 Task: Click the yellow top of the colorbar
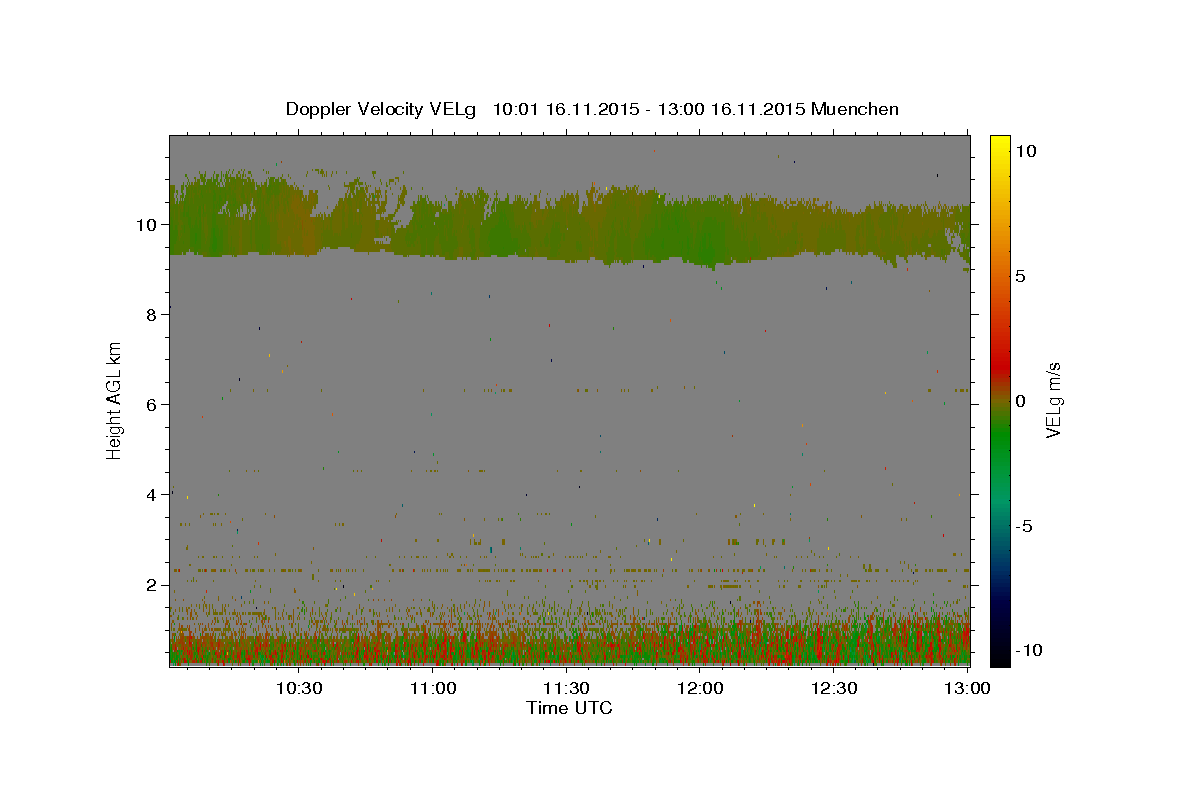click(x=1000, y=148)
